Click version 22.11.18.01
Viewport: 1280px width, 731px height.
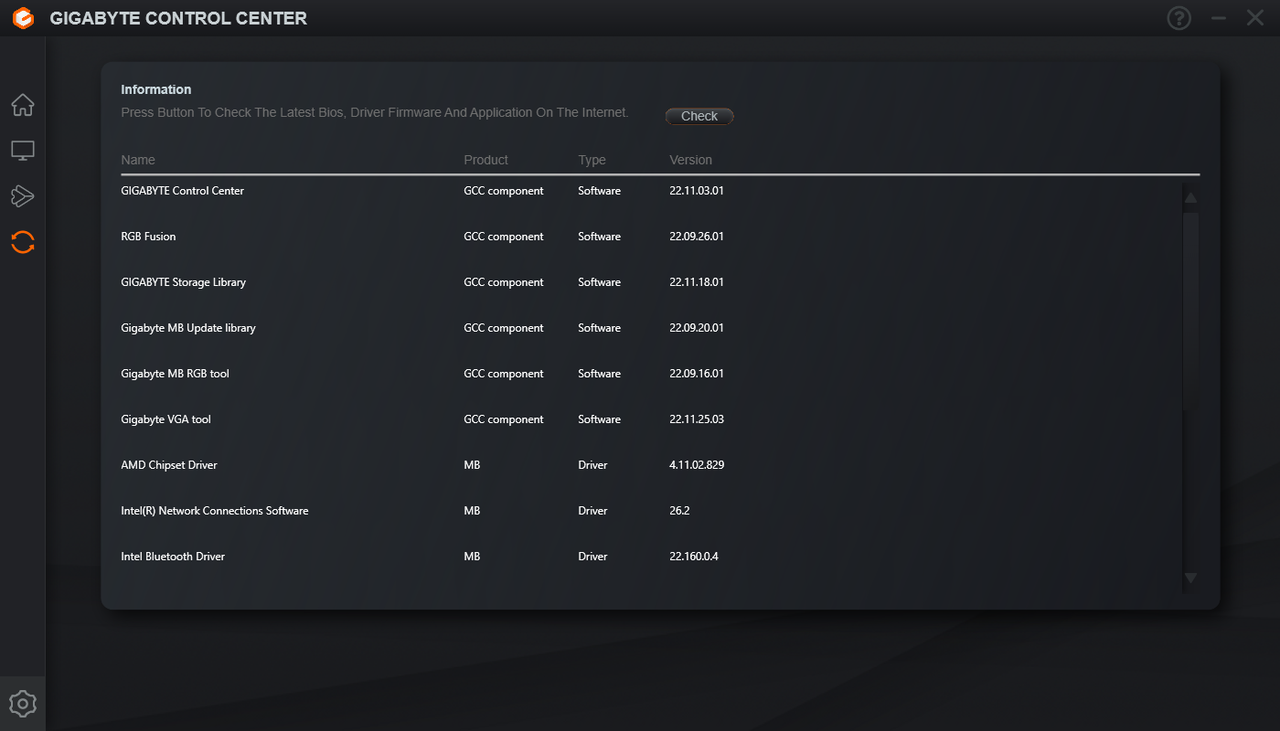[697, 282]
